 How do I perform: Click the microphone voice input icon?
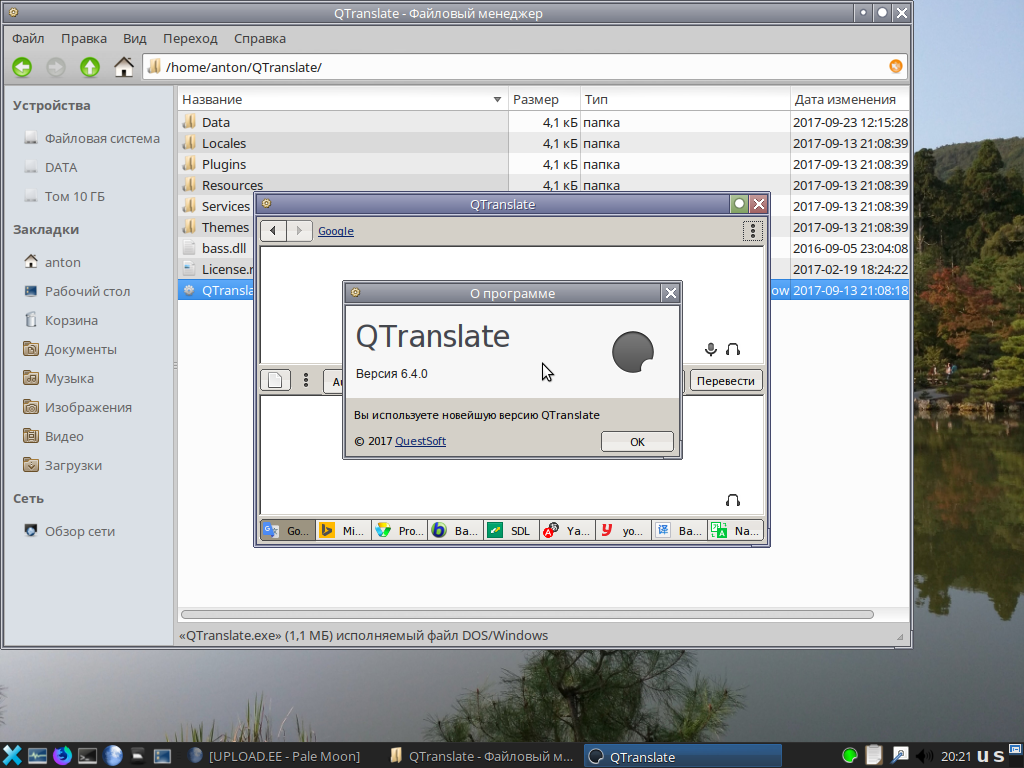(x=711, y=349)
